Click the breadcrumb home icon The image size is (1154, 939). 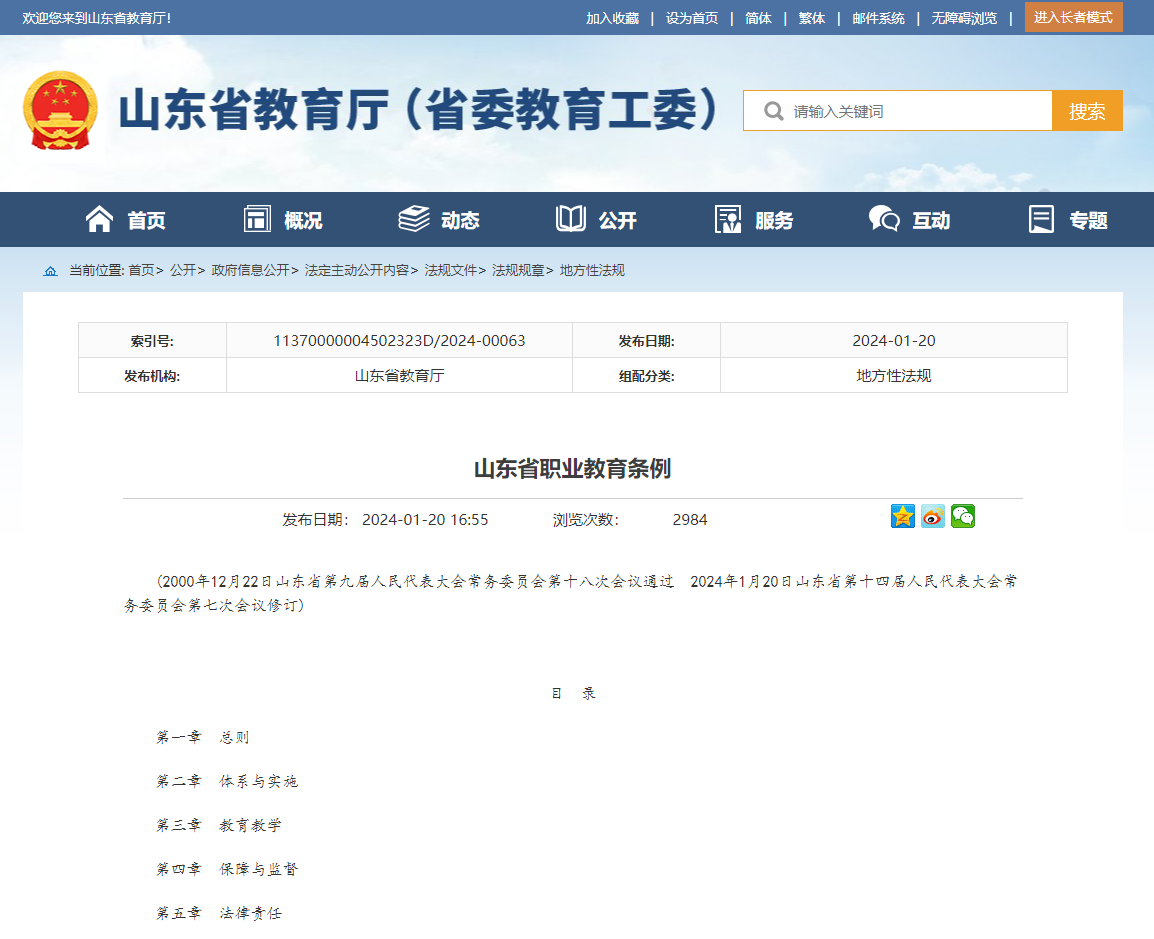pyautogui.click(x=50, y=271)
